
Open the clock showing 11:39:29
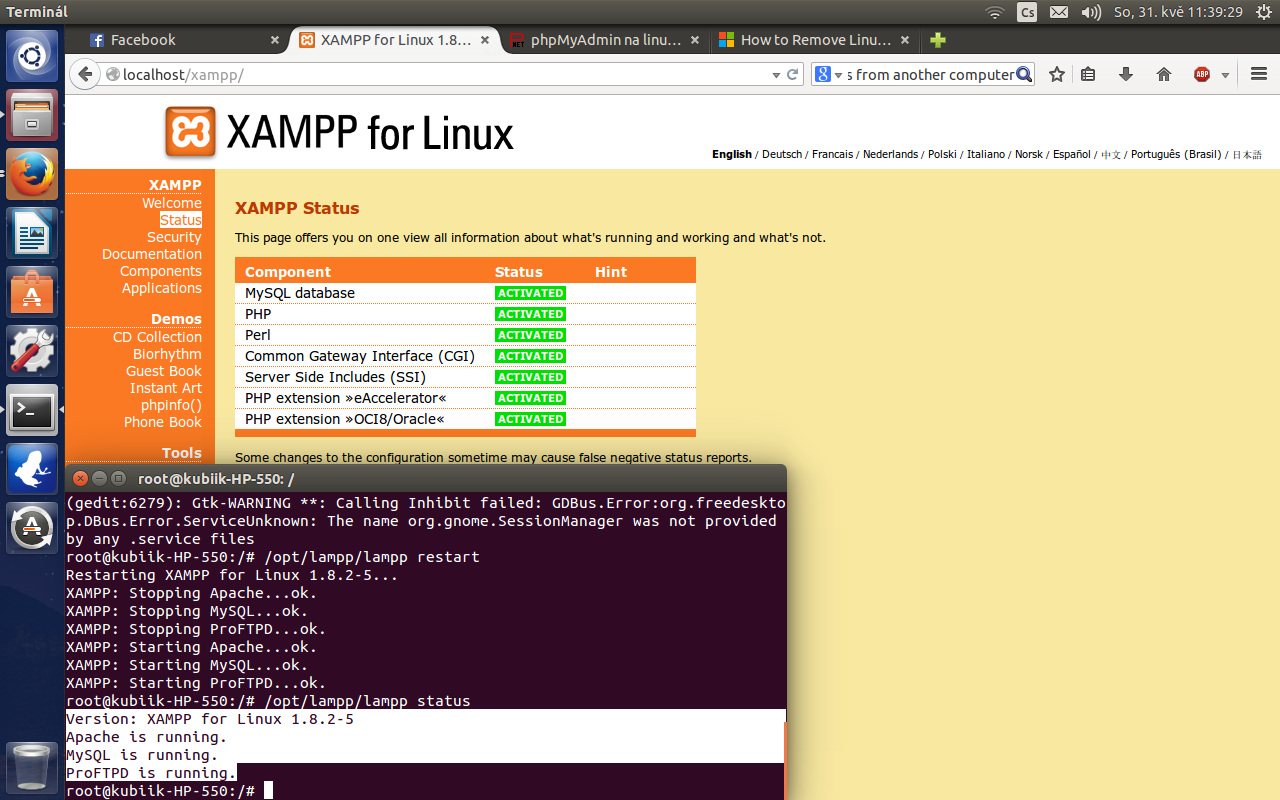pos(1179,12)
